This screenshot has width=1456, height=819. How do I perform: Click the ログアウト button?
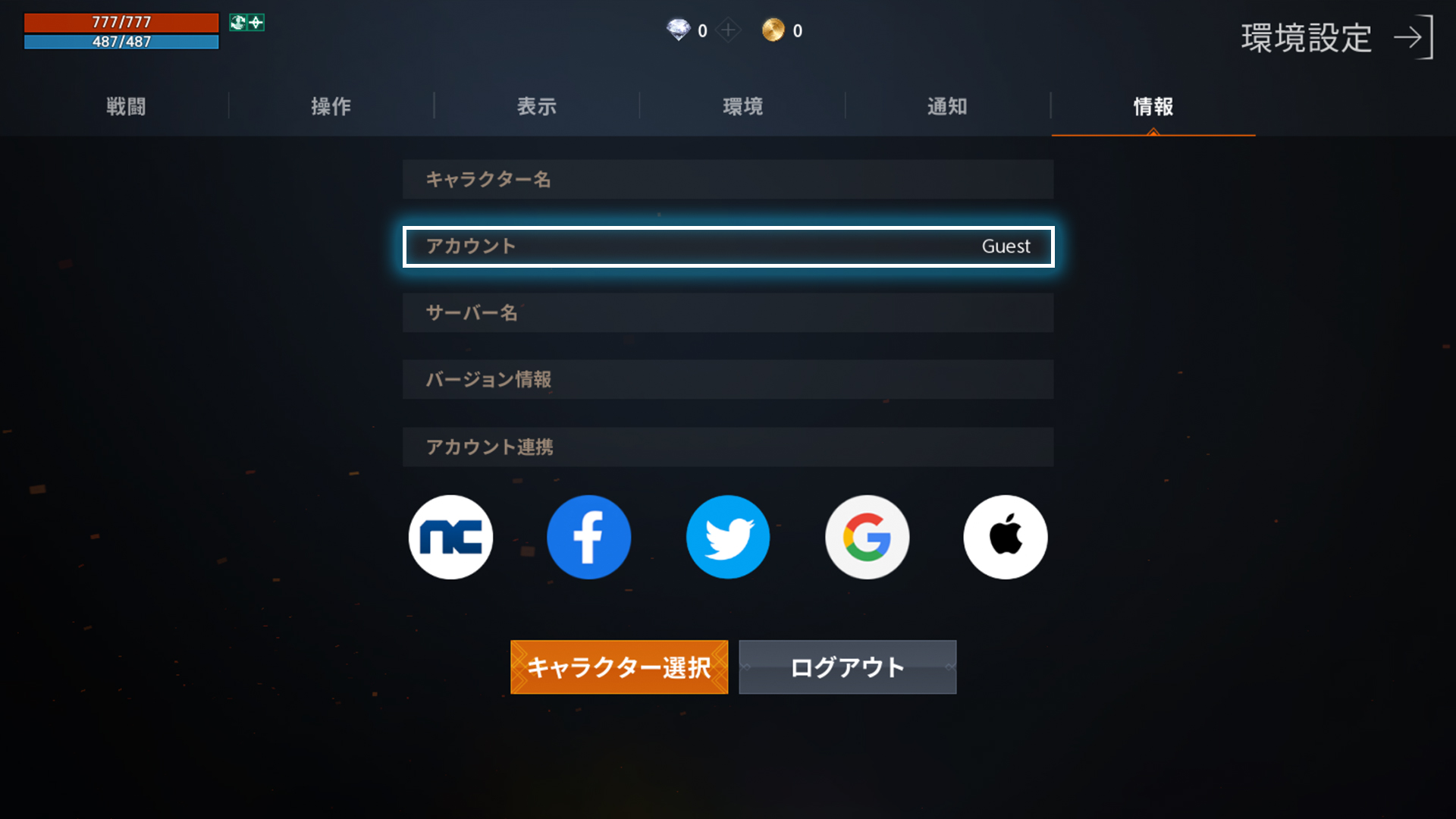pos(846,667)
